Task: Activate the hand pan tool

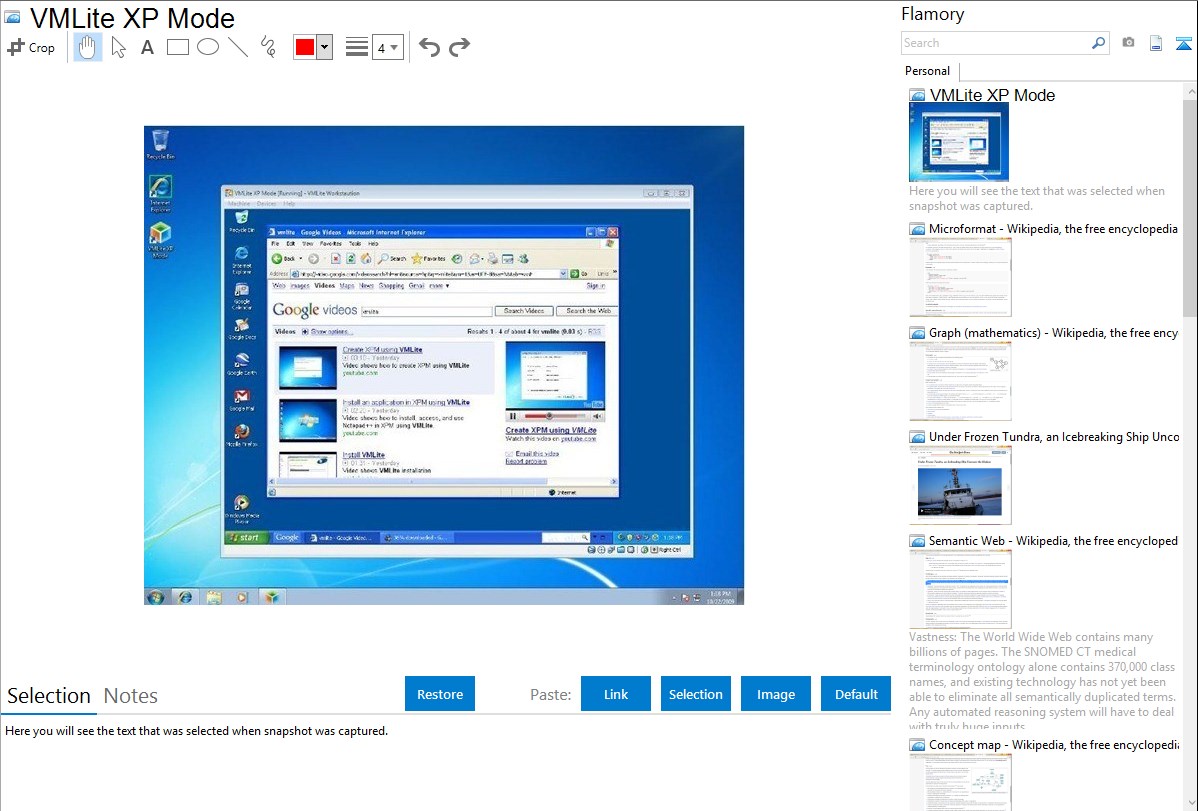Action: point(88,47)
